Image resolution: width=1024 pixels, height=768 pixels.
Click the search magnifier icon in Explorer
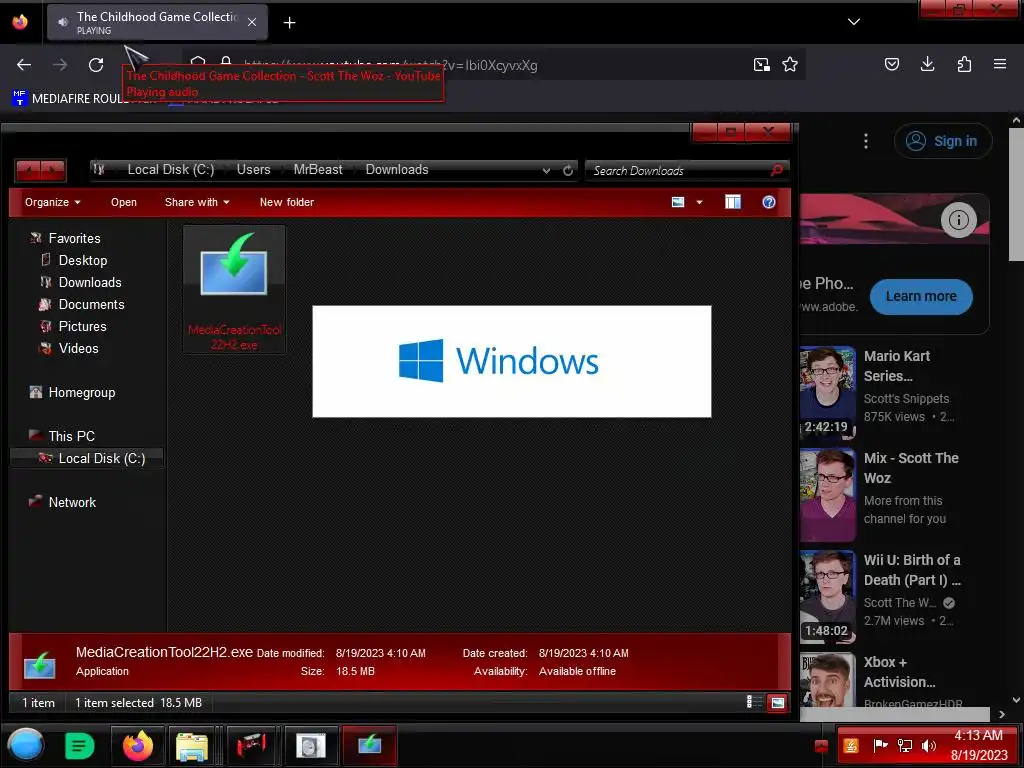click(x=776, y=170)
